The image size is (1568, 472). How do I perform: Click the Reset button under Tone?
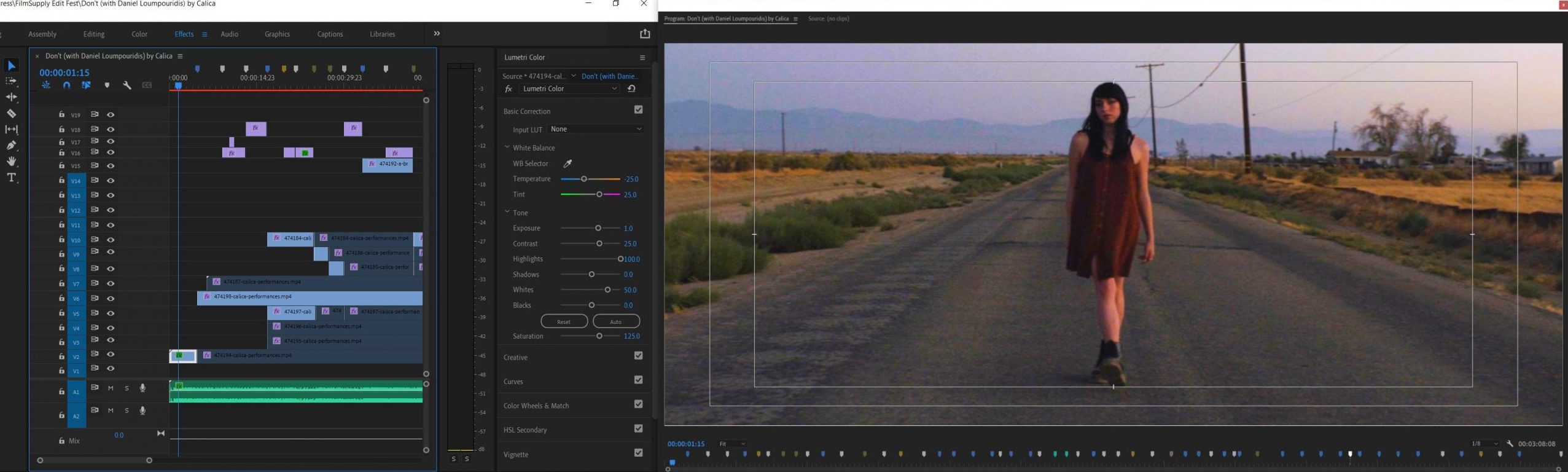click(x=564, y=321)
